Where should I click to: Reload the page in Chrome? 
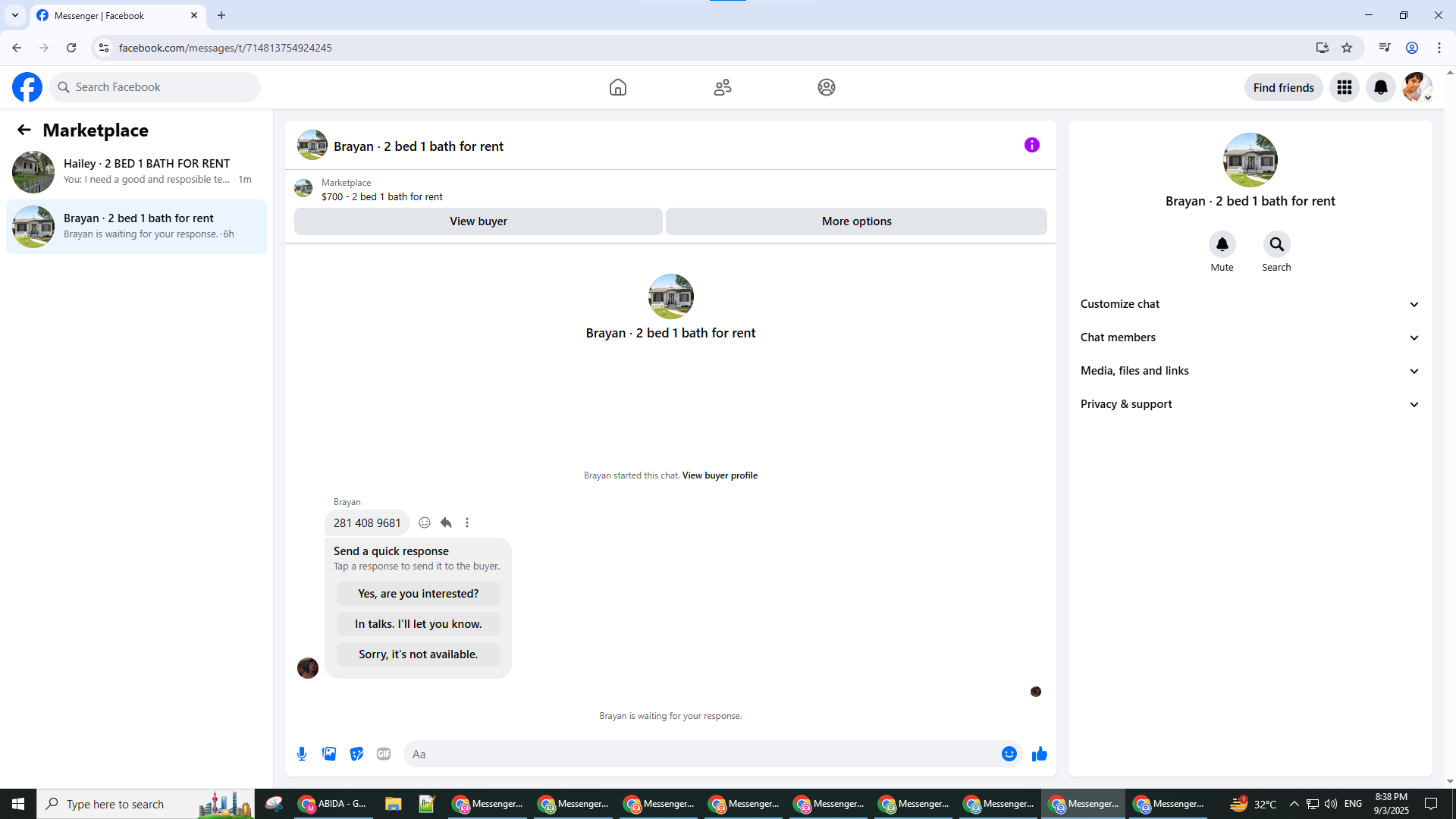71,48
